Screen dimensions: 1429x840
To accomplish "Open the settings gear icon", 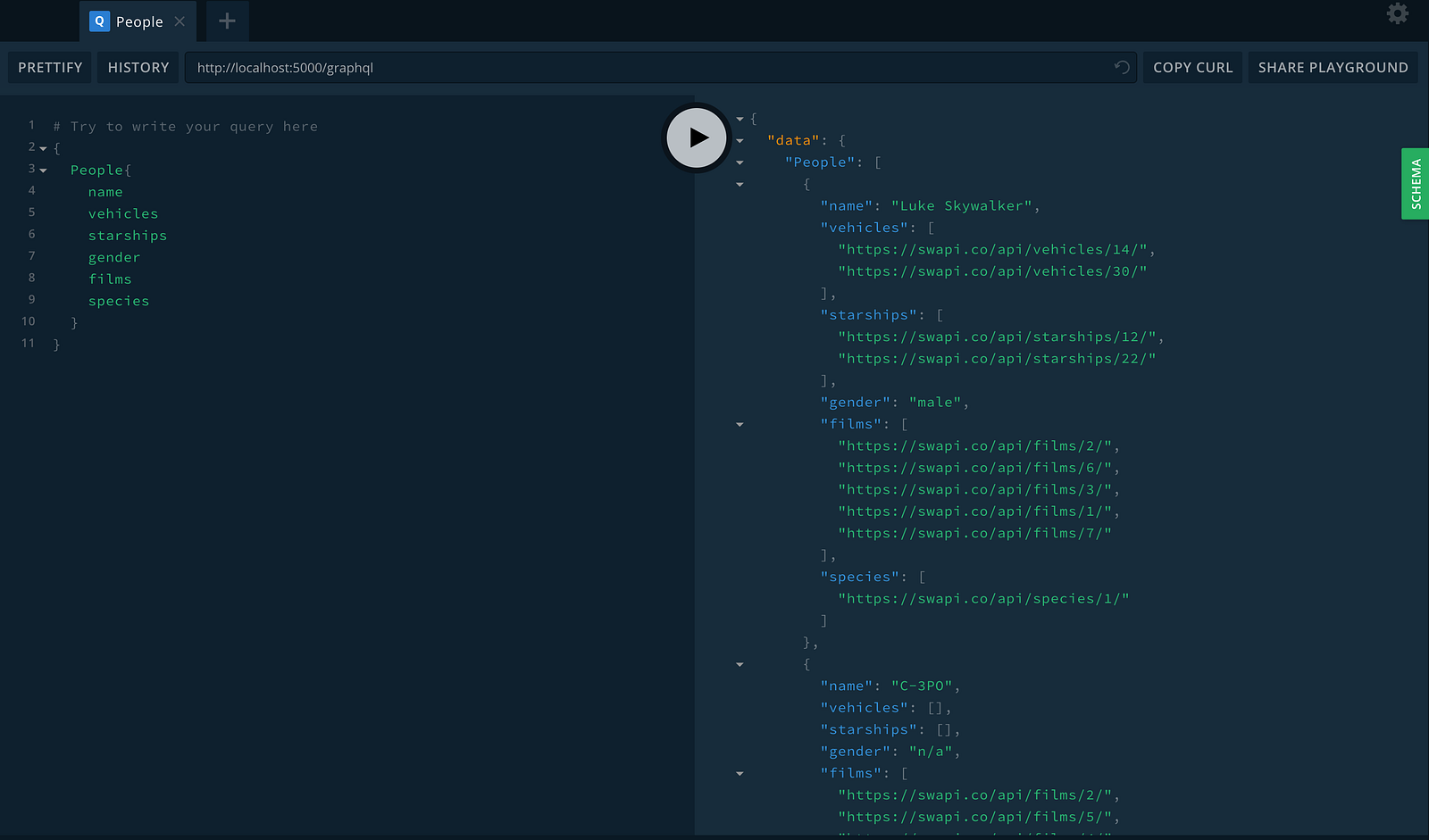I will [1397, 13].
